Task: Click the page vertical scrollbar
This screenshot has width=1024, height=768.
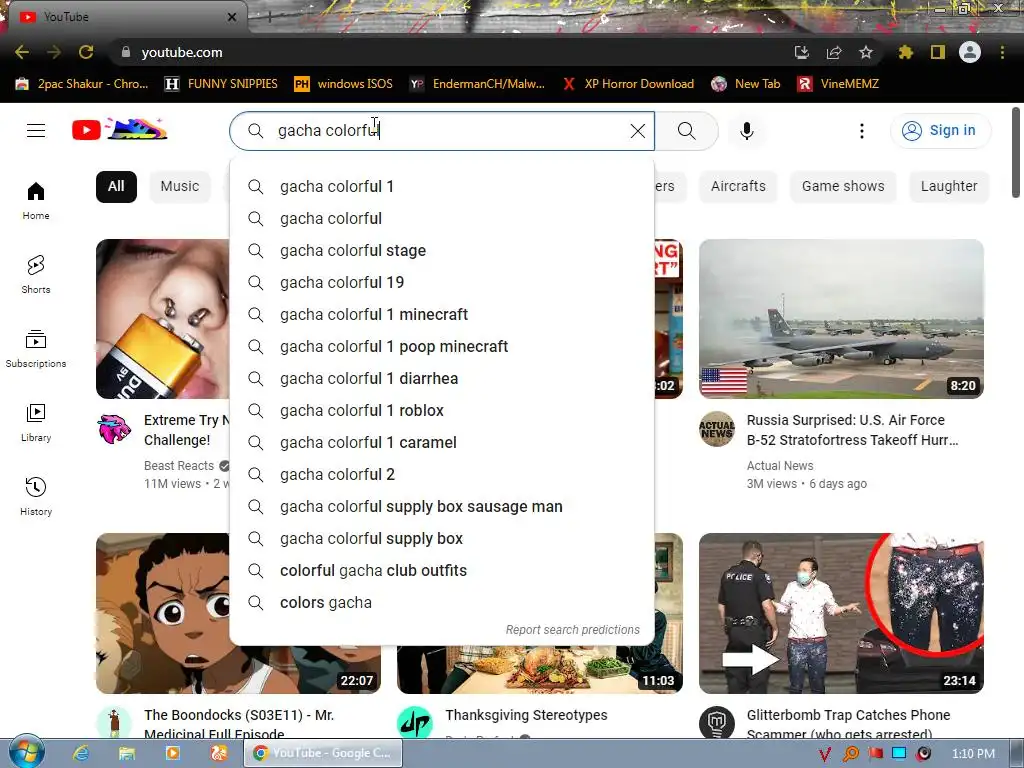Action: [1016, 152]
